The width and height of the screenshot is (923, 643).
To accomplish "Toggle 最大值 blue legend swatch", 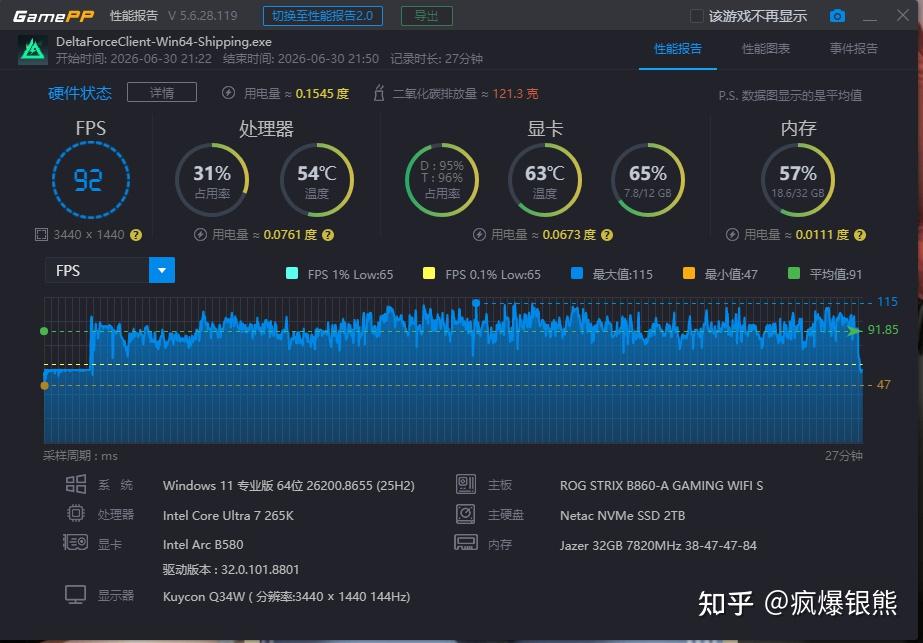I will click(x=577, y=273).
